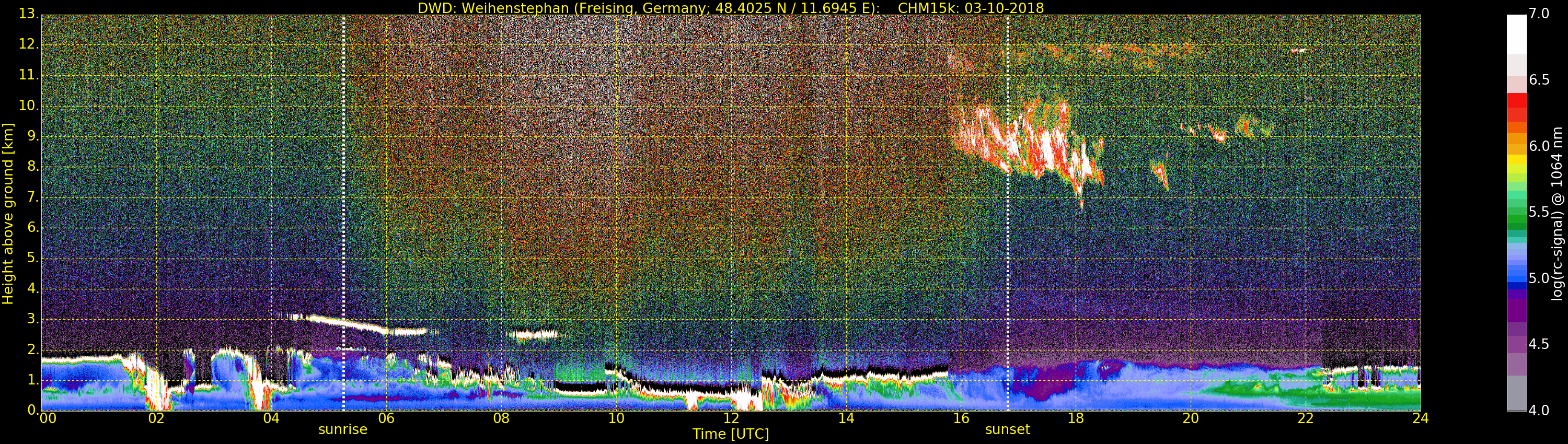Click the height axis tick "4."
Image resolution: width=1568 pixels, height=444 pixels.
pyautogui.click(x=32, y=288)
